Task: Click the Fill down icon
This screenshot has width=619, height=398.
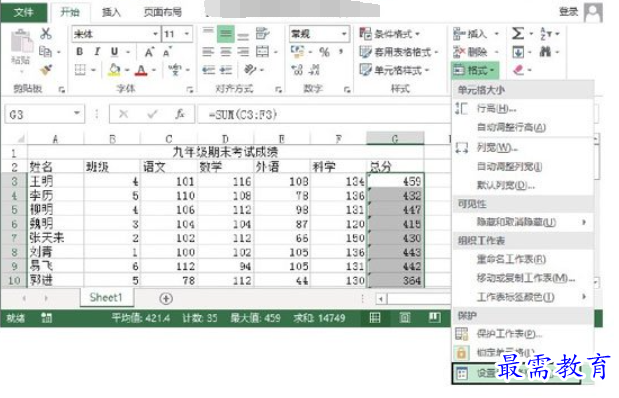Action: coord(518,52)
